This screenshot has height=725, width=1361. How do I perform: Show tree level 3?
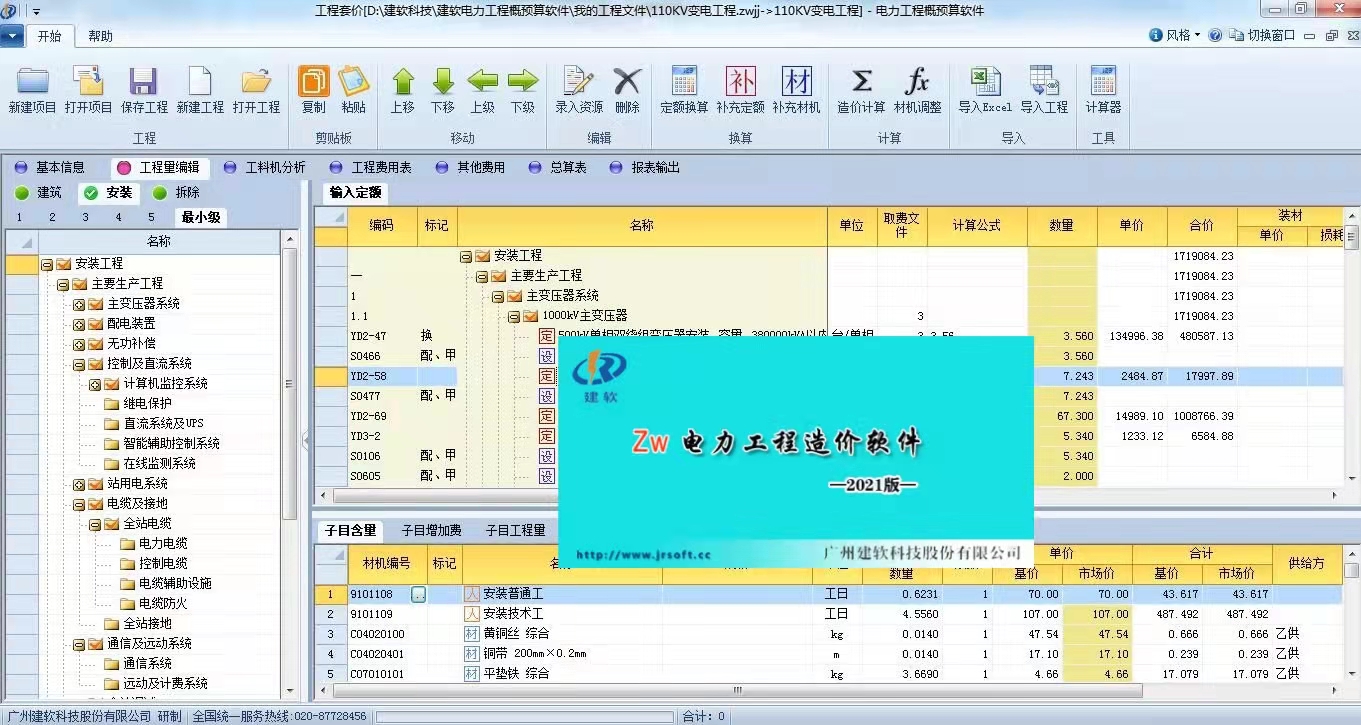(86, 217)
